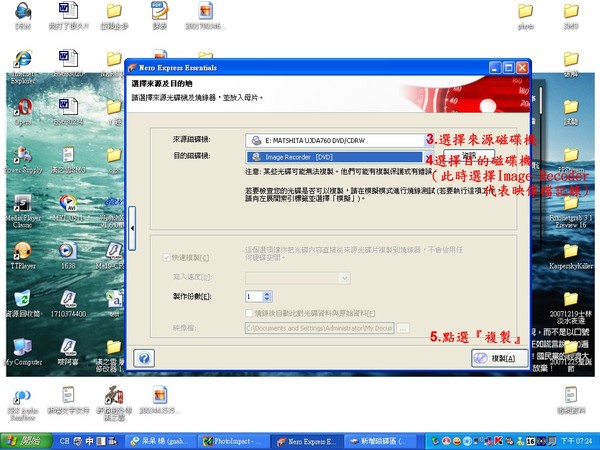This screenshot has height=450, width=600.
Task: Select the 資源回收筒 recycle bin icon
Action: click(22, 304)
